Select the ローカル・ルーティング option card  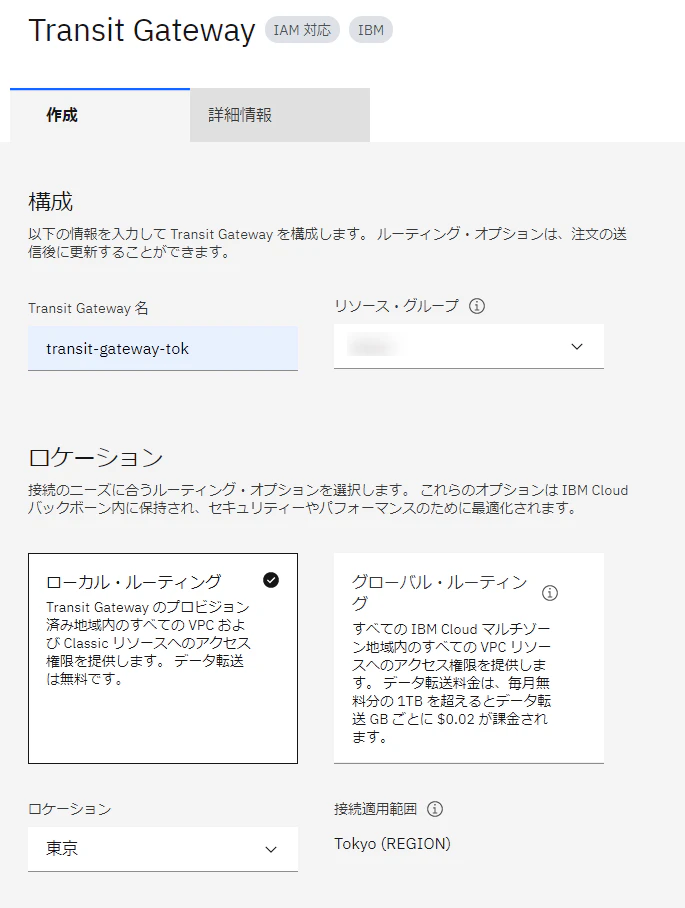click(163, 658)
